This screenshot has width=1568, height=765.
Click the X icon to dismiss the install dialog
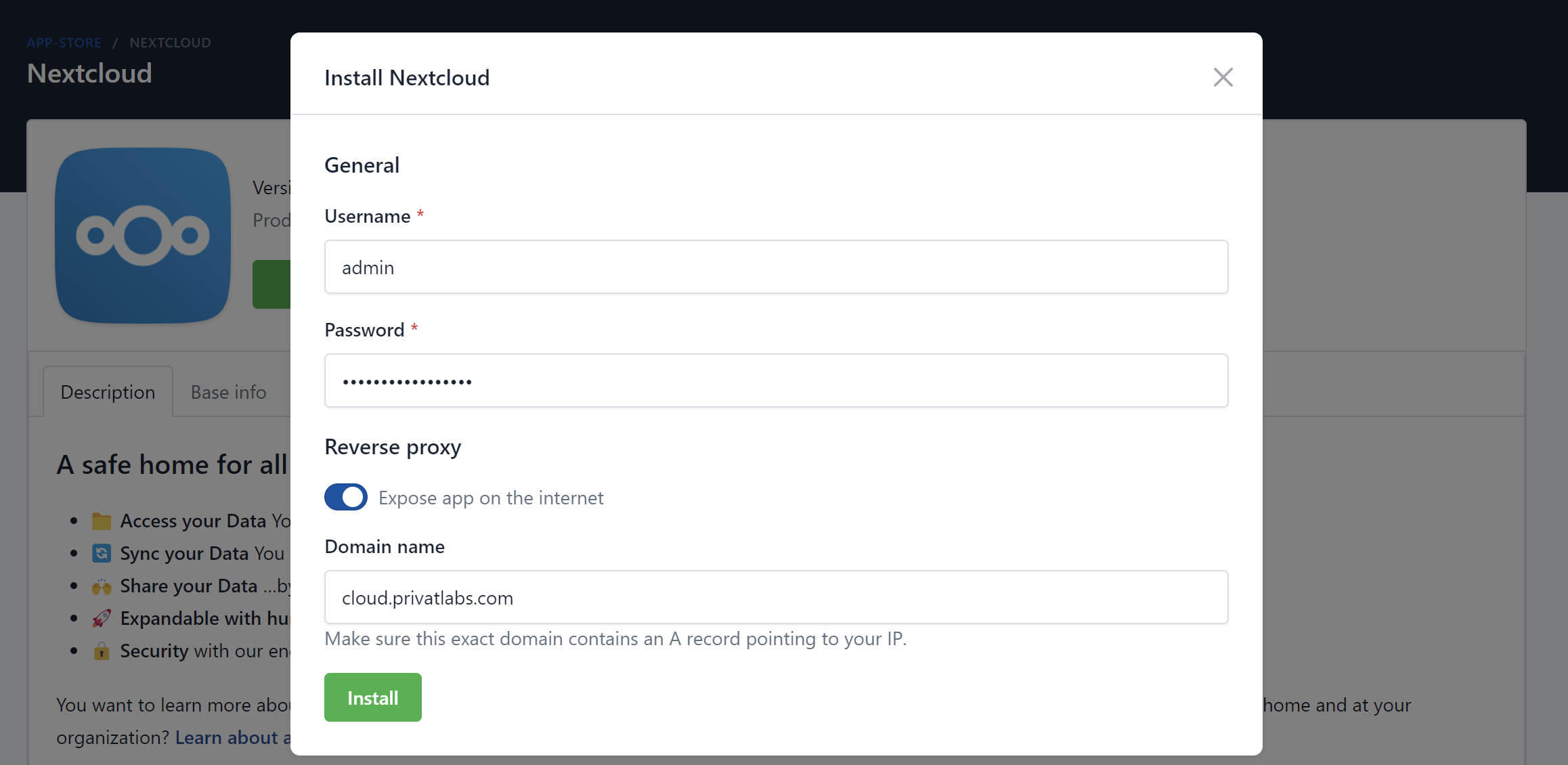[1223, 77]
